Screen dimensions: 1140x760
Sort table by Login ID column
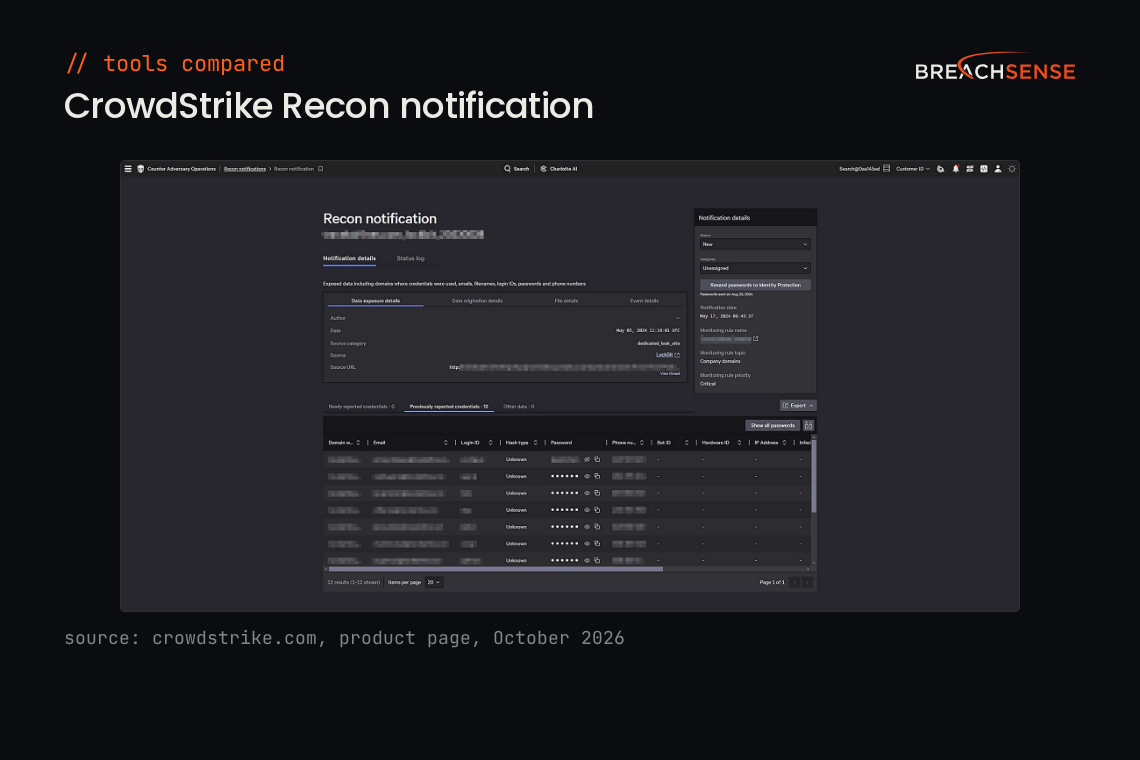coord(491,442)
